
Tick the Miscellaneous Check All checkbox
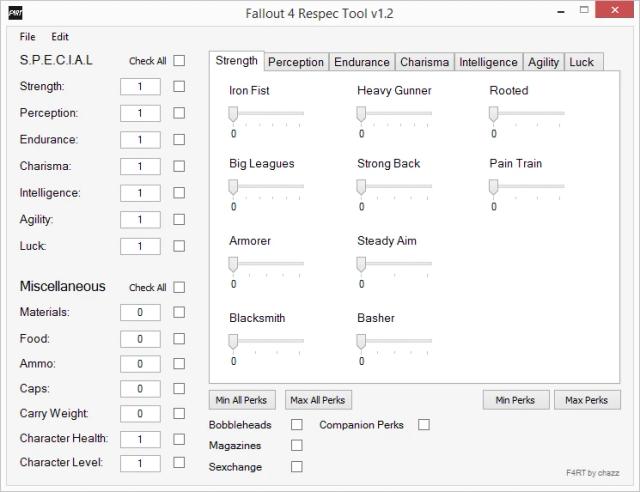(179, 287)
